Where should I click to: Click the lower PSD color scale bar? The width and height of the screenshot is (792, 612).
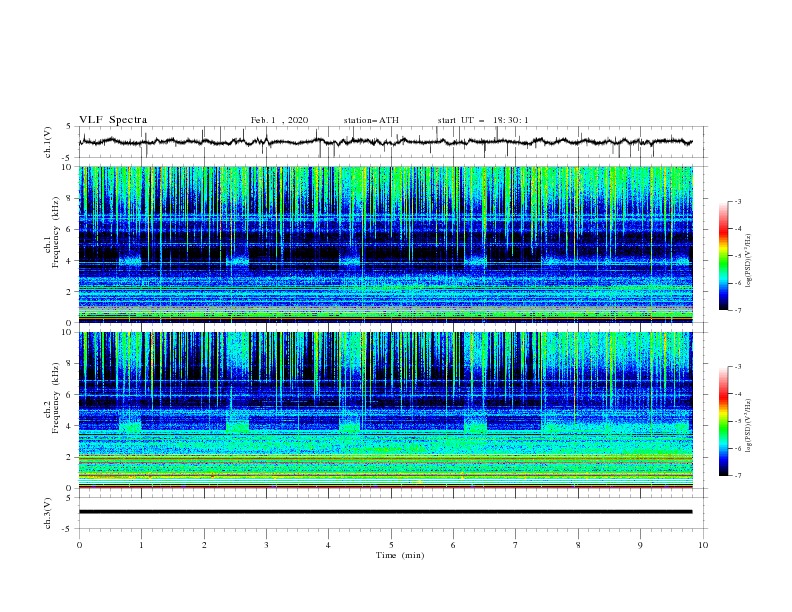(723, 421)
